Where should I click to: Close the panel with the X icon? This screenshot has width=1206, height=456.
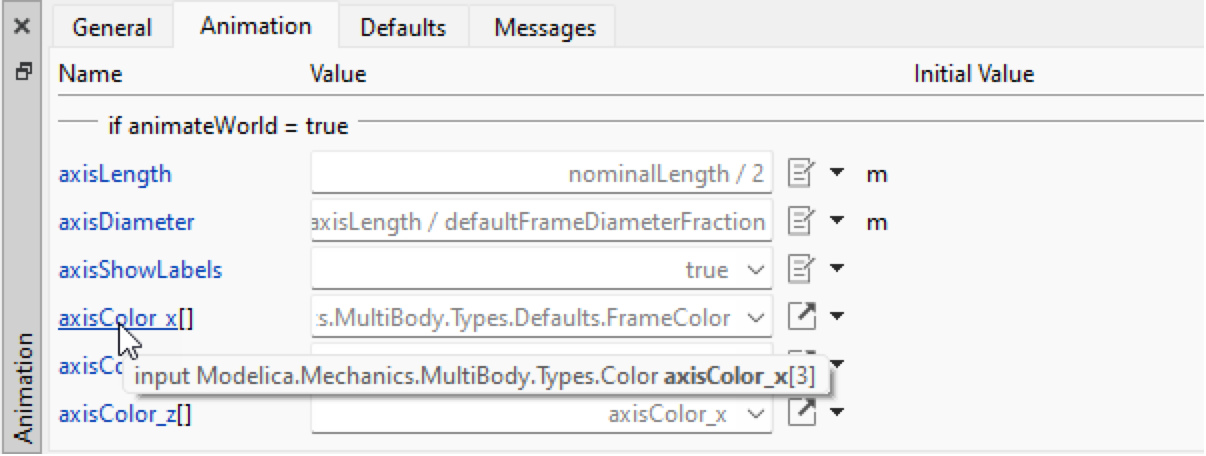point(22,27)
